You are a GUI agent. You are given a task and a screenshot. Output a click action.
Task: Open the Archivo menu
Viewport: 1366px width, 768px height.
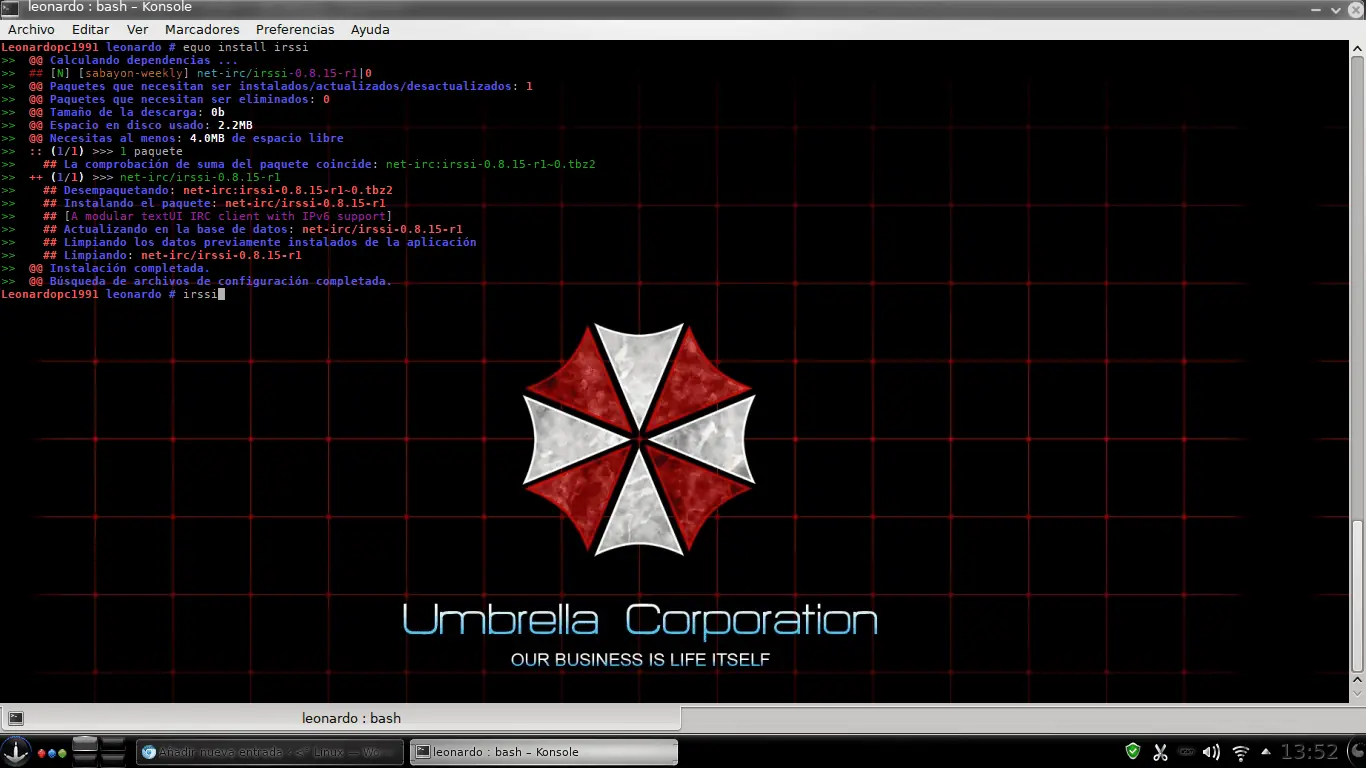click(31, 30)
